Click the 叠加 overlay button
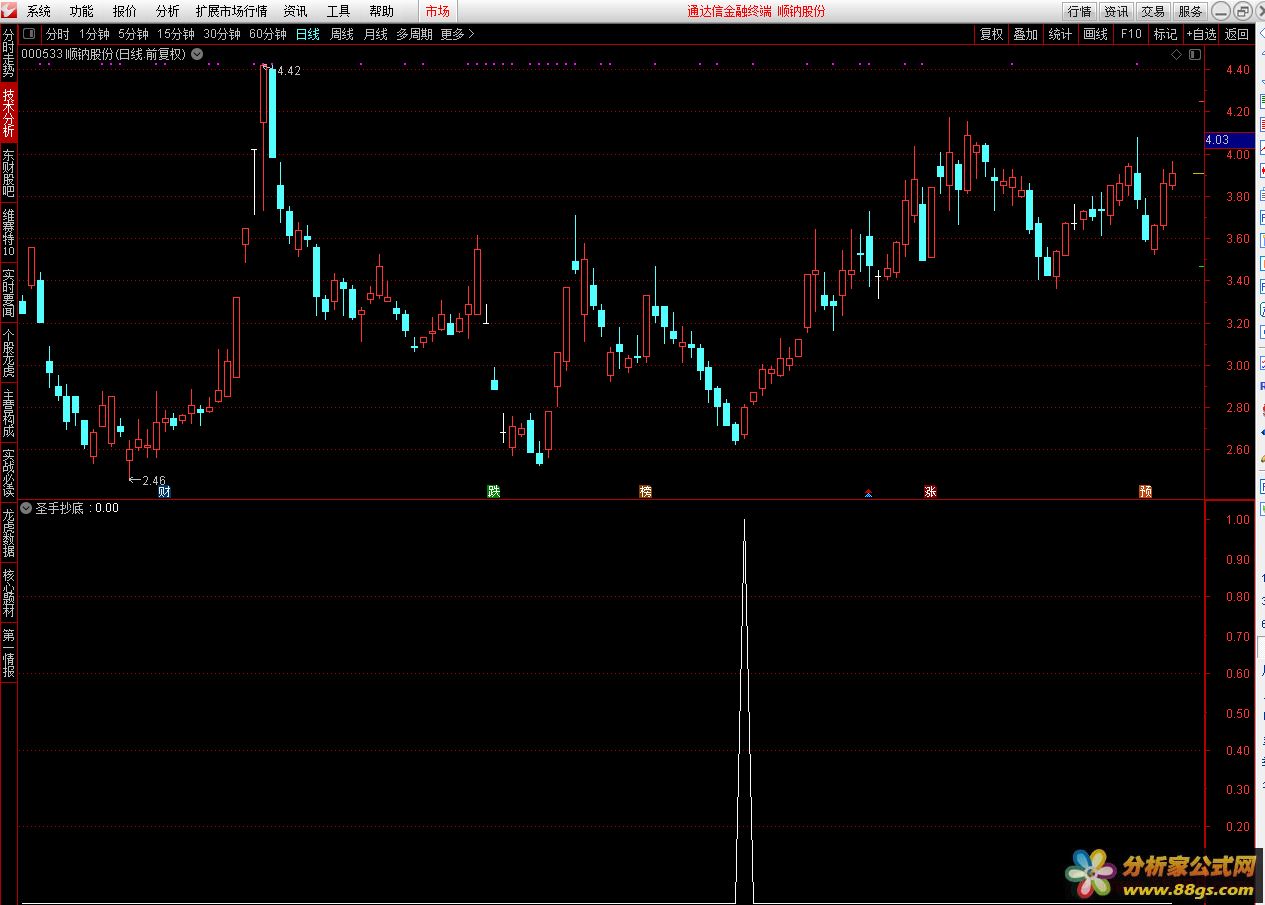1265x905 pixels. pyautogui.click(x=1025, y=34)
